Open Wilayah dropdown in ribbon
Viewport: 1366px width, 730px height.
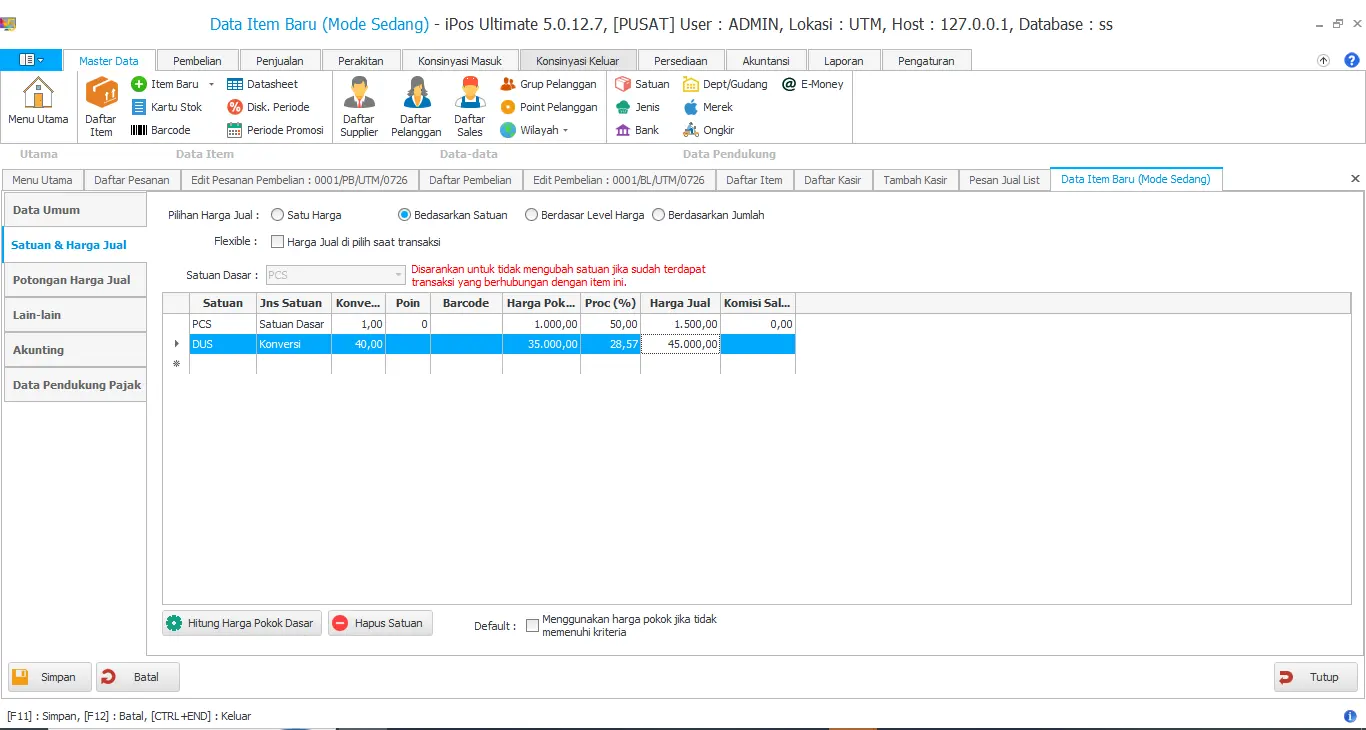click(534, 130)
